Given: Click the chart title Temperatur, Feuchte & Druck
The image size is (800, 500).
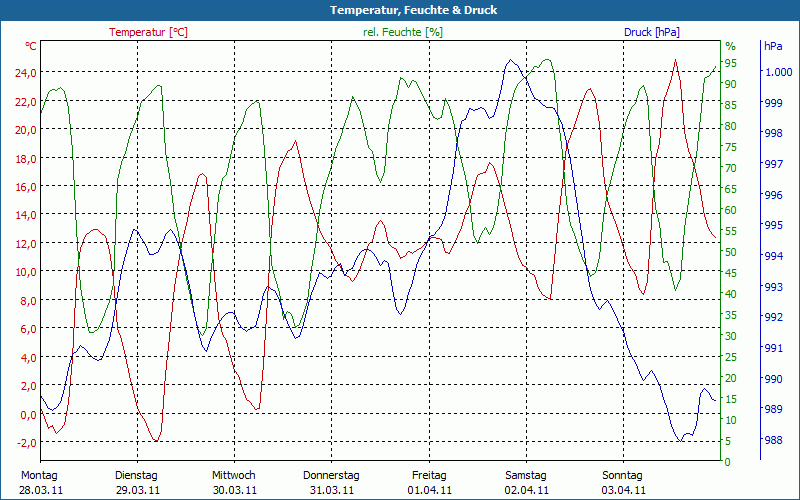Looking at the screenshot, I should (x=413, y=10).
